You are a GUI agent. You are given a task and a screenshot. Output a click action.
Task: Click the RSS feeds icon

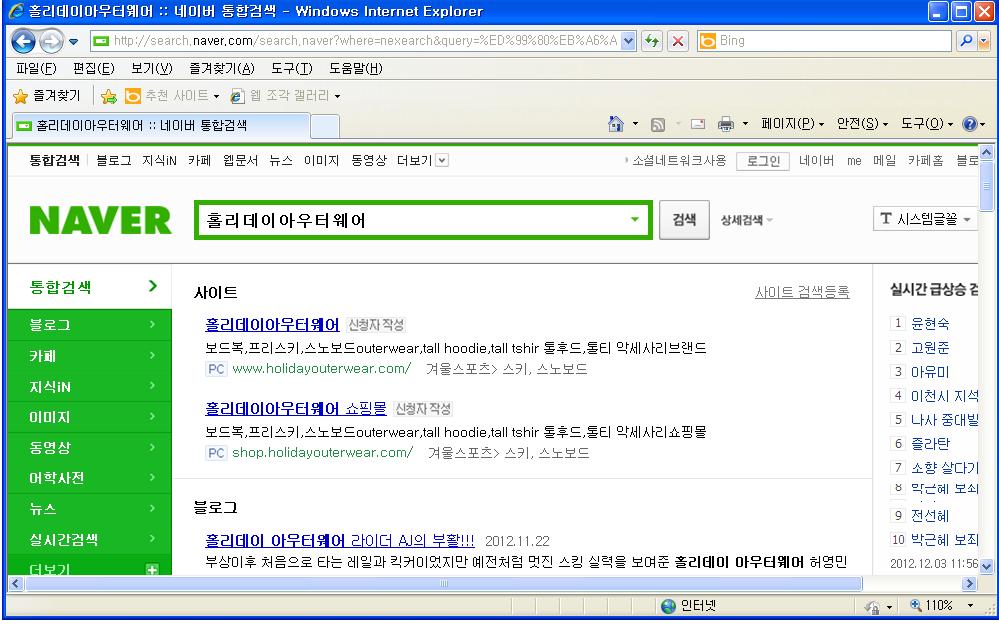658,124
